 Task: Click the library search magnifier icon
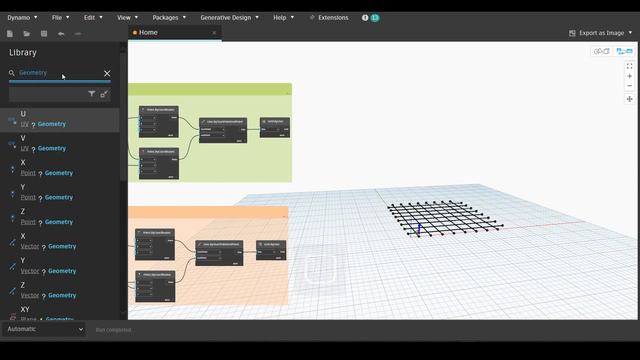pyautogui.click(x=12, y=73)
